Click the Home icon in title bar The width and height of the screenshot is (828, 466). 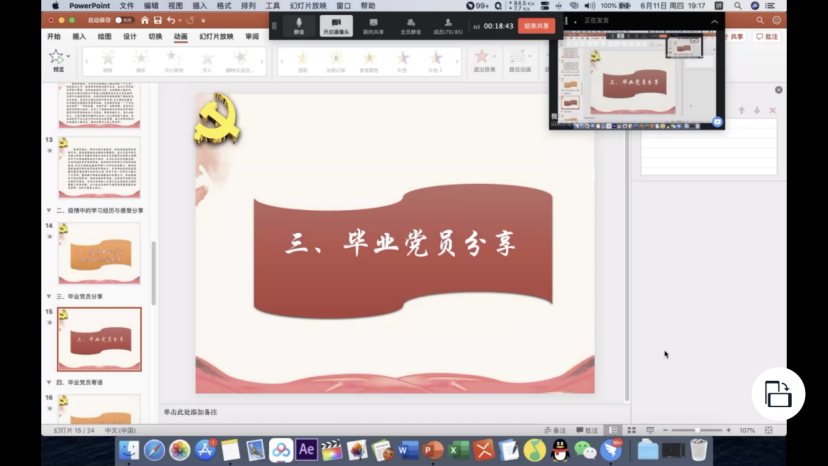145,20
